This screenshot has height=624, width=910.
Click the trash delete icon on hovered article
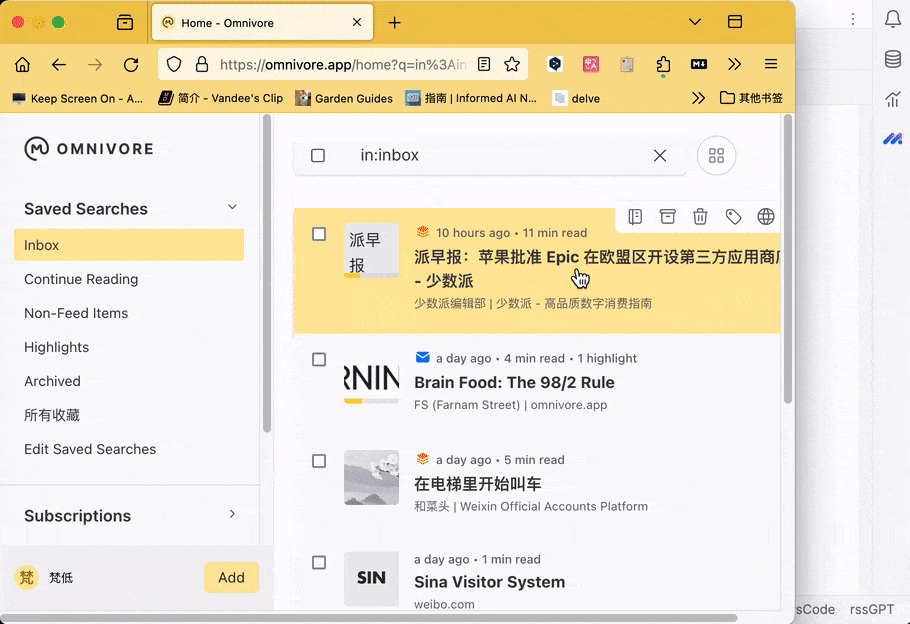click(700, 217)
